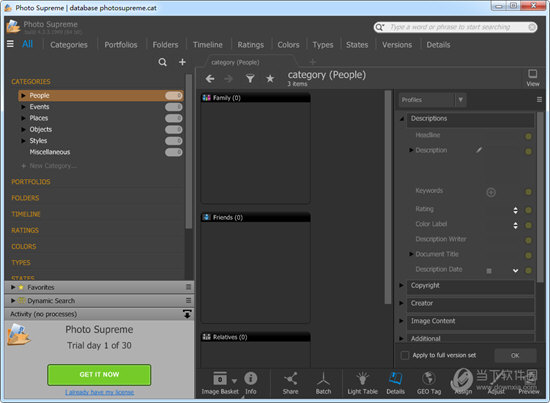Click I already have my license link
The image size is (550, 403).
coord(99,392)
